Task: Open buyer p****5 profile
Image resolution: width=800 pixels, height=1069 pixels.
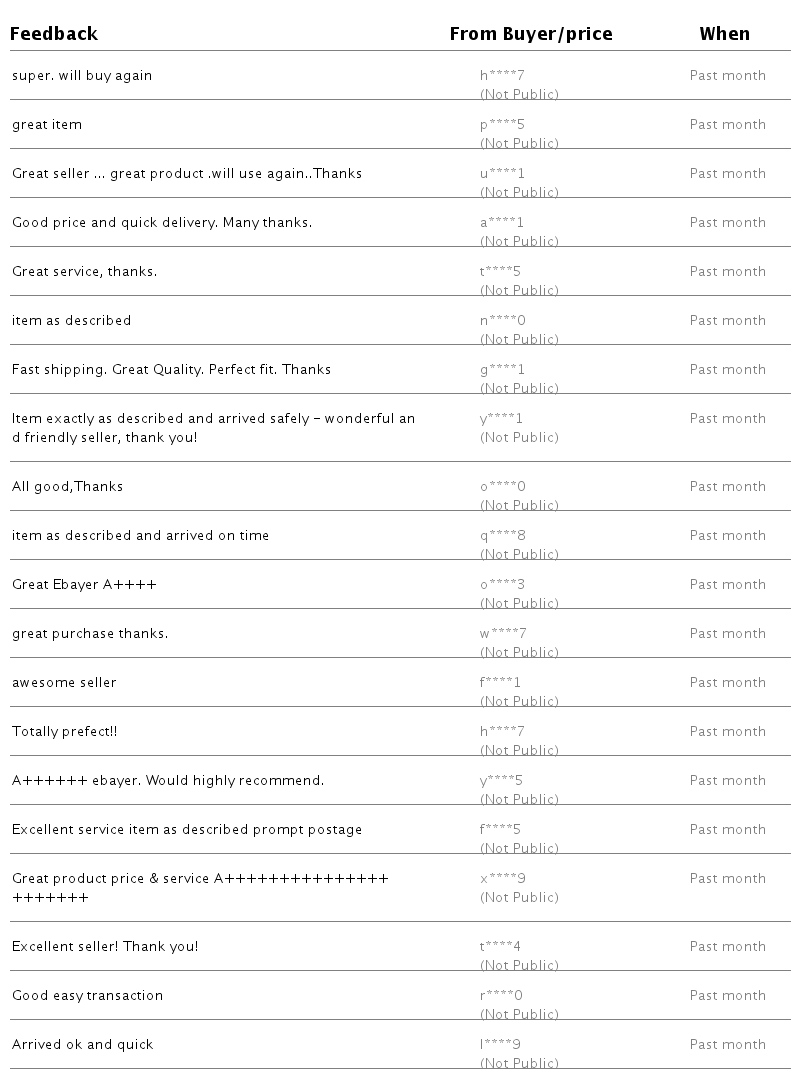Action: pos(502,125)
